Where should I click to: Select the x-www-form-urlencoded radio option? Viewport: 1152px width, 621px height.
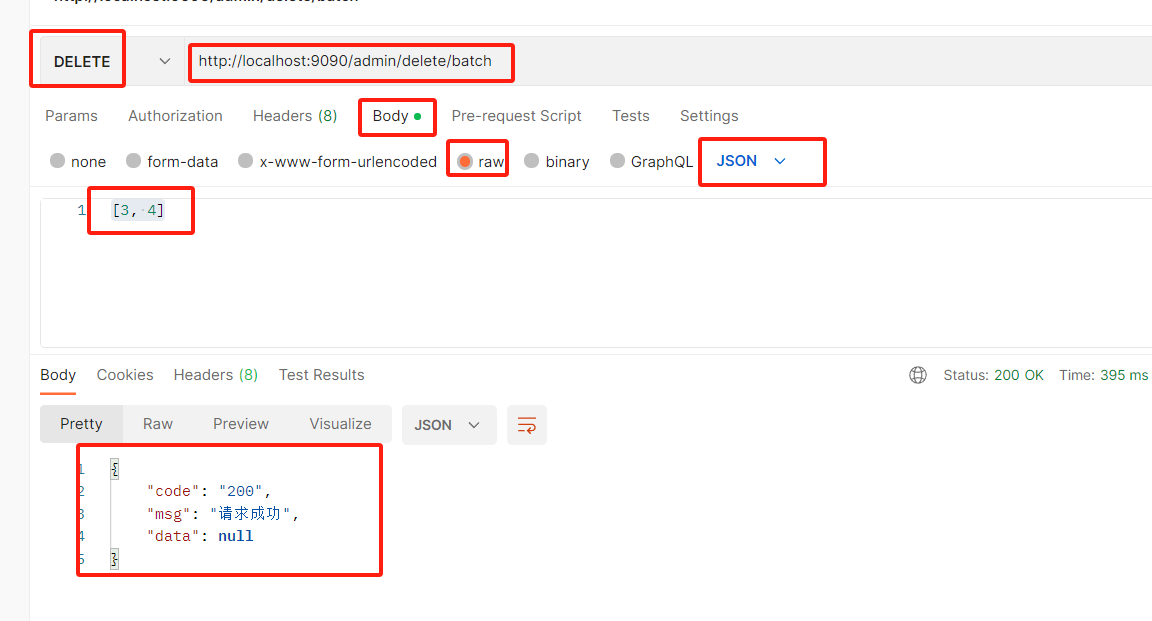245,161
